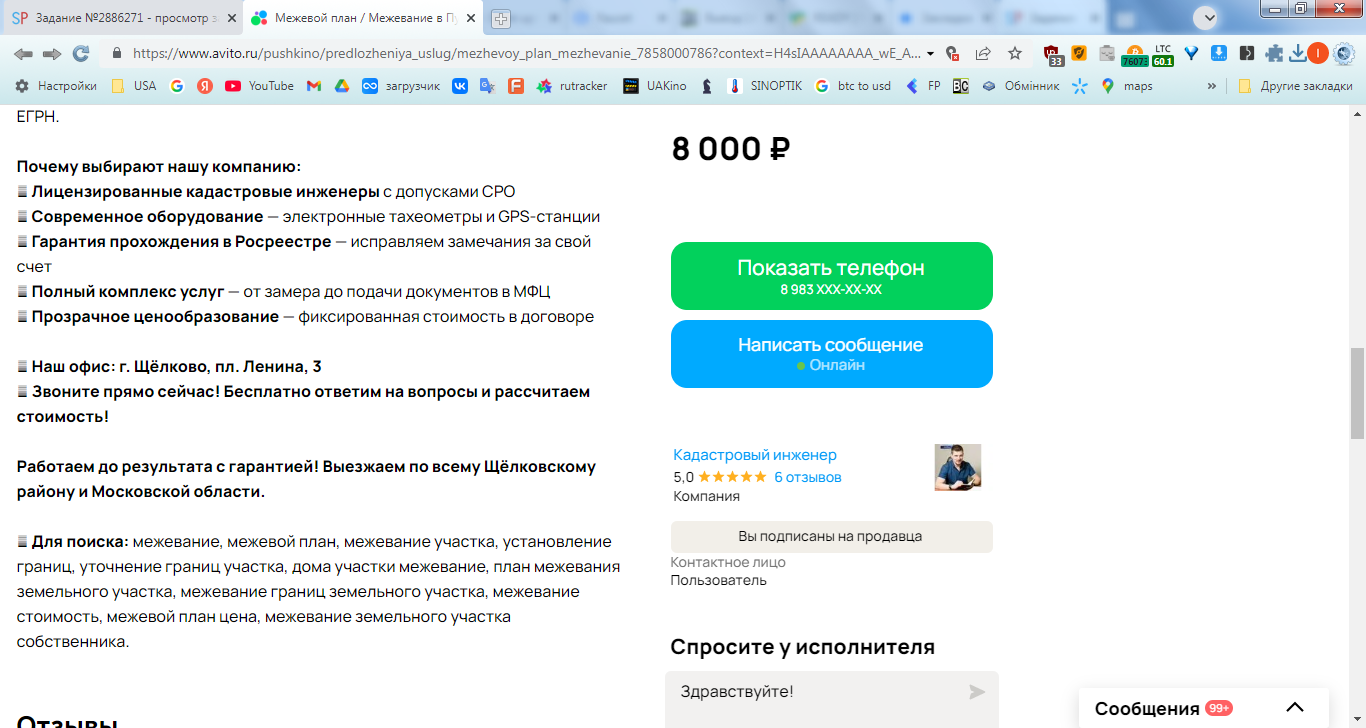Image resolution: width=1366 pixels, height=728 pixels.
Task: Click Написать сообщение button
Action: pos(831,354)
